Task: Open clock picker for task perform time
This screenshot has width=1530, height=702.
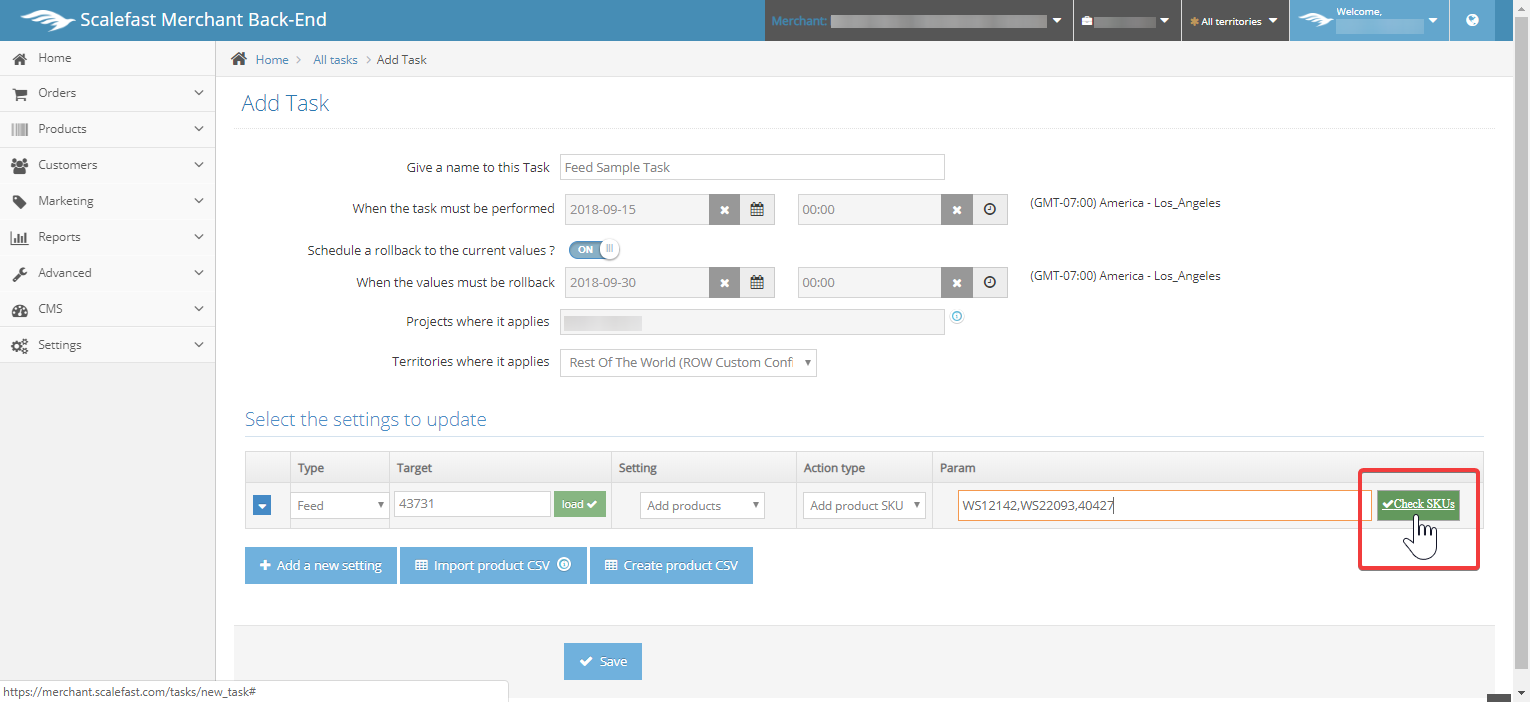Action: click(990, 210)
